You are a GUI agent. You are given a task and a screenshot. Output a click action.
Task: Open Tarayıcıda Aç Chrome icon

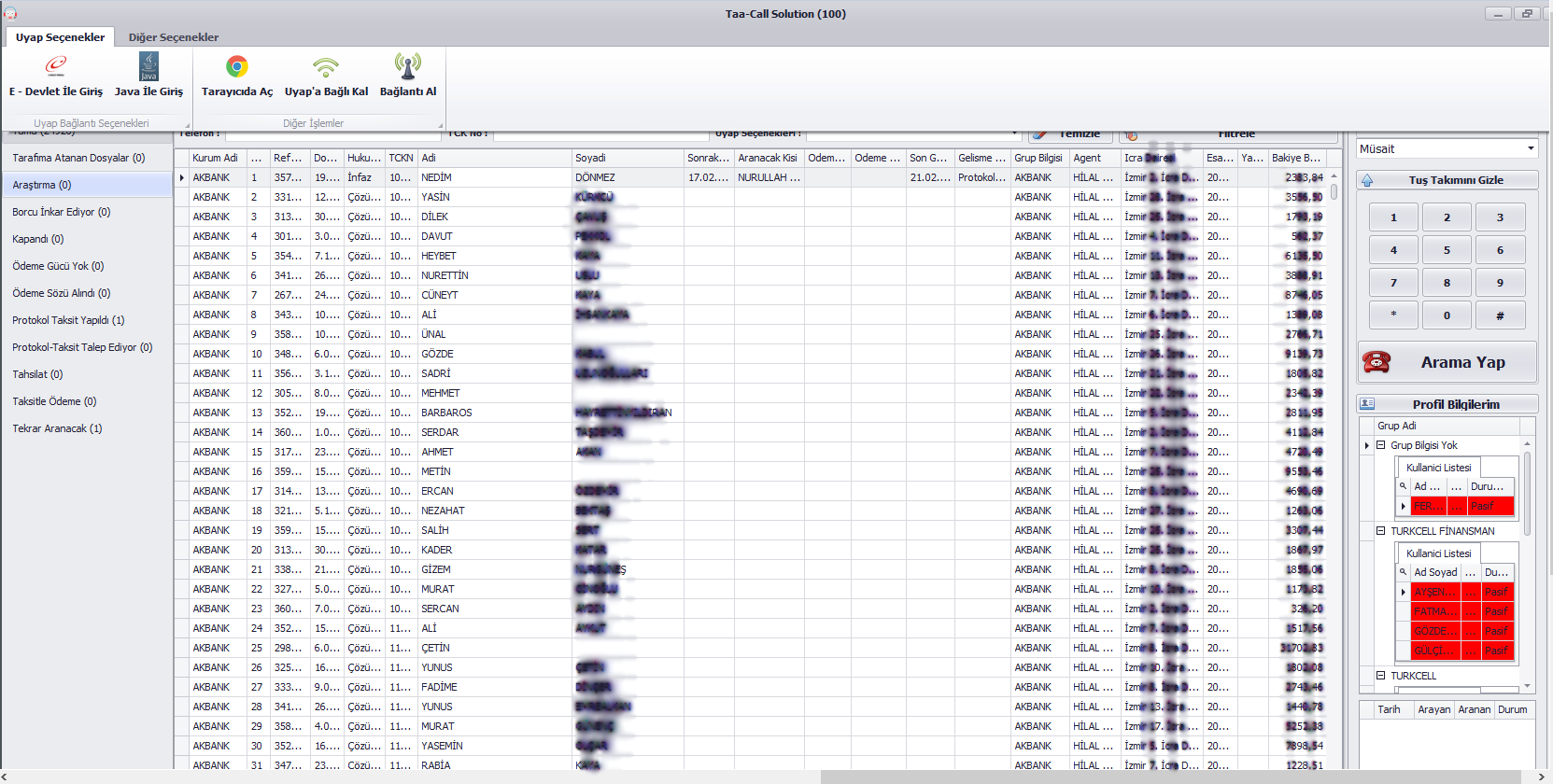(237, 67)
